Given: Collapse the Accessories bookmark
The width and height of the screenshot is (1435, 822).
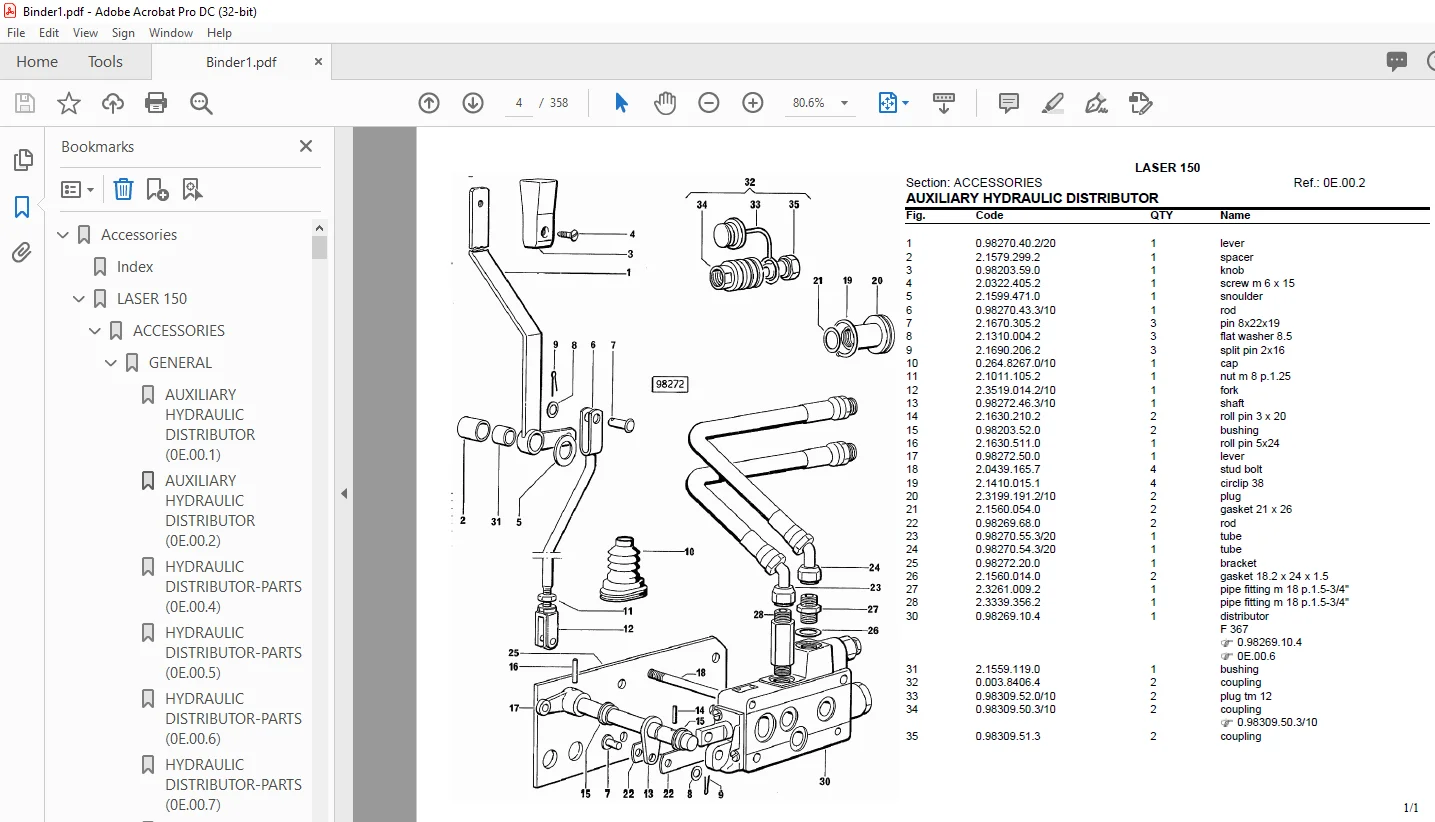Looking at the screenshot, I should pos(64,235).
